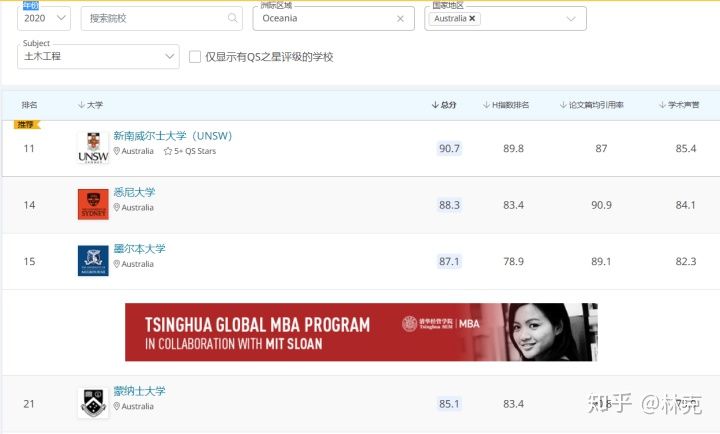
Task: Click the 85.1 total score of 蒙纳士大学
Action: pos(449,404)
